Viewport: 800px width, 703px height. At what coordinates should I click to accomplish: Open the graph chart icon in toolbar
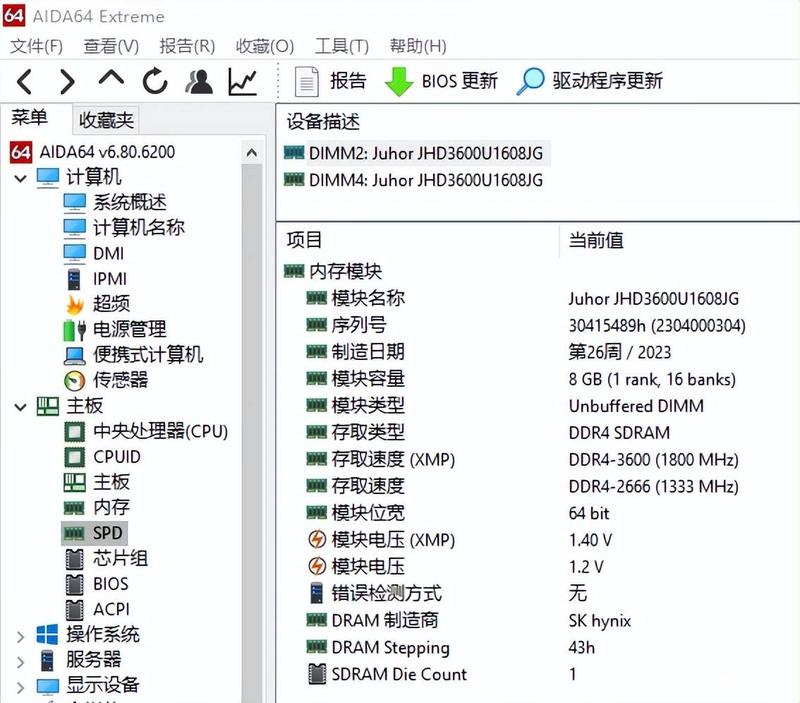click(x=242, y=82)
